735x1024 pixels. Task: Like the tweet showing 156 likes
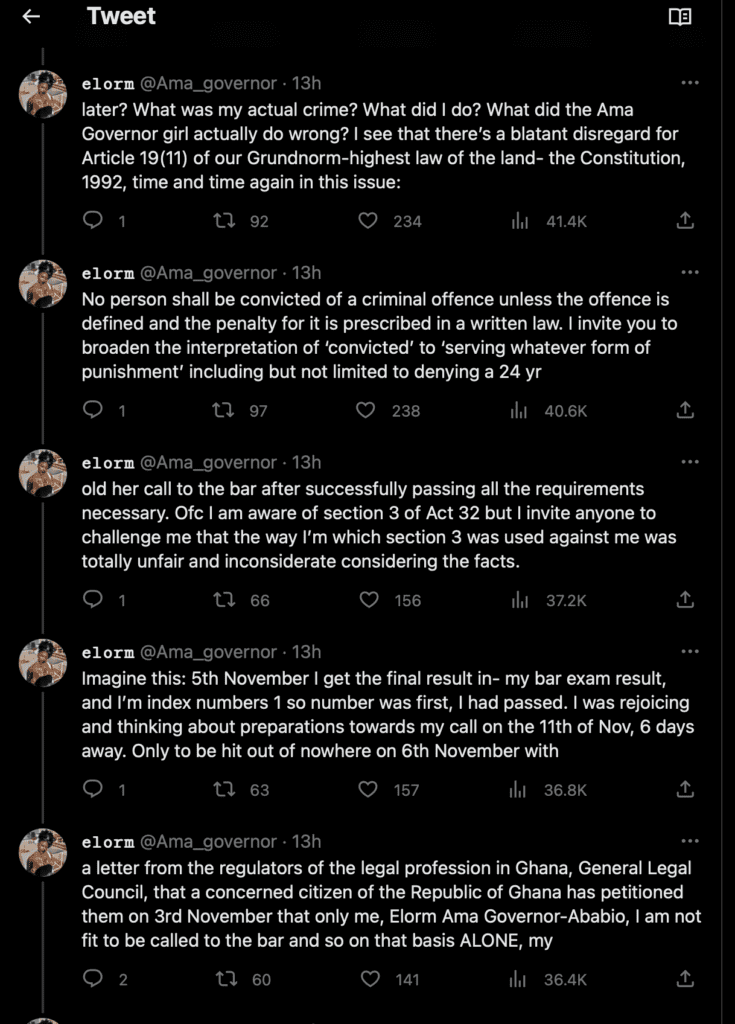369,600
